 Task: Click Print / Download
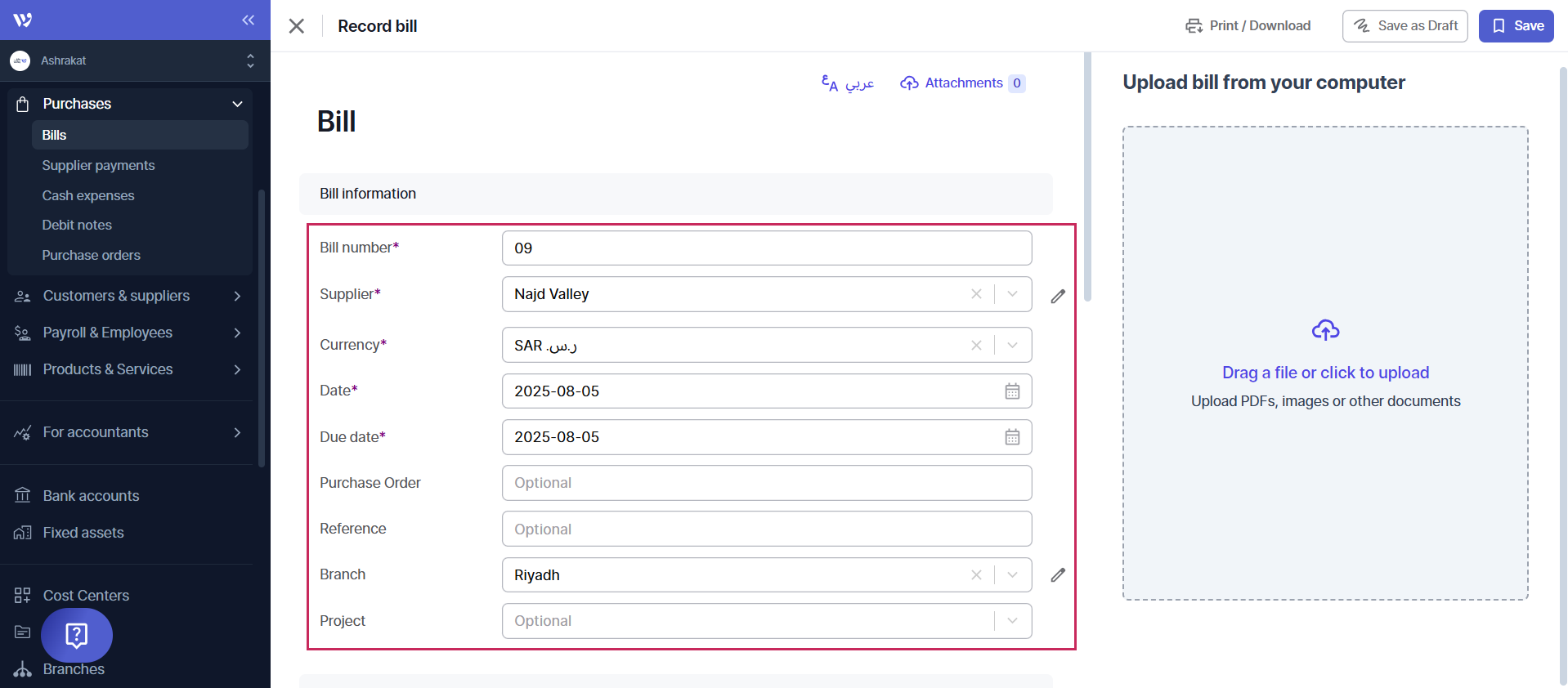click(1248, 26)
